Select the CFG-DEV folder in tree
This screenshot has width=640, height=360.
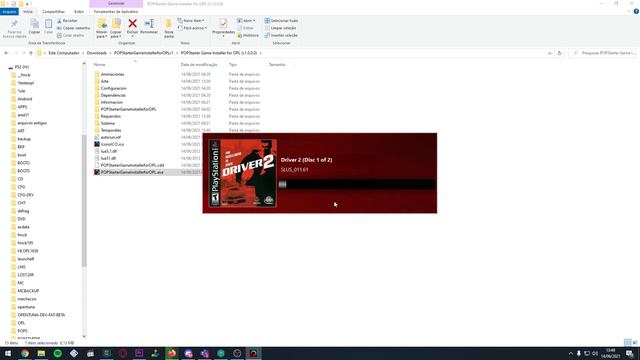(25, 195)
